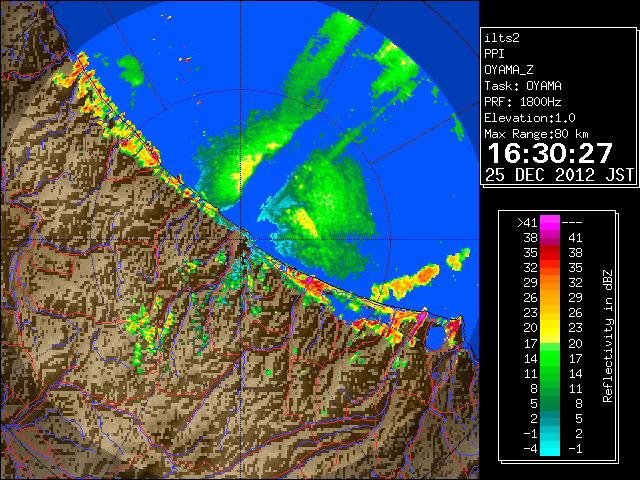Click the radar center at range ring origin
640x480 pixels.
coord(241,239)
